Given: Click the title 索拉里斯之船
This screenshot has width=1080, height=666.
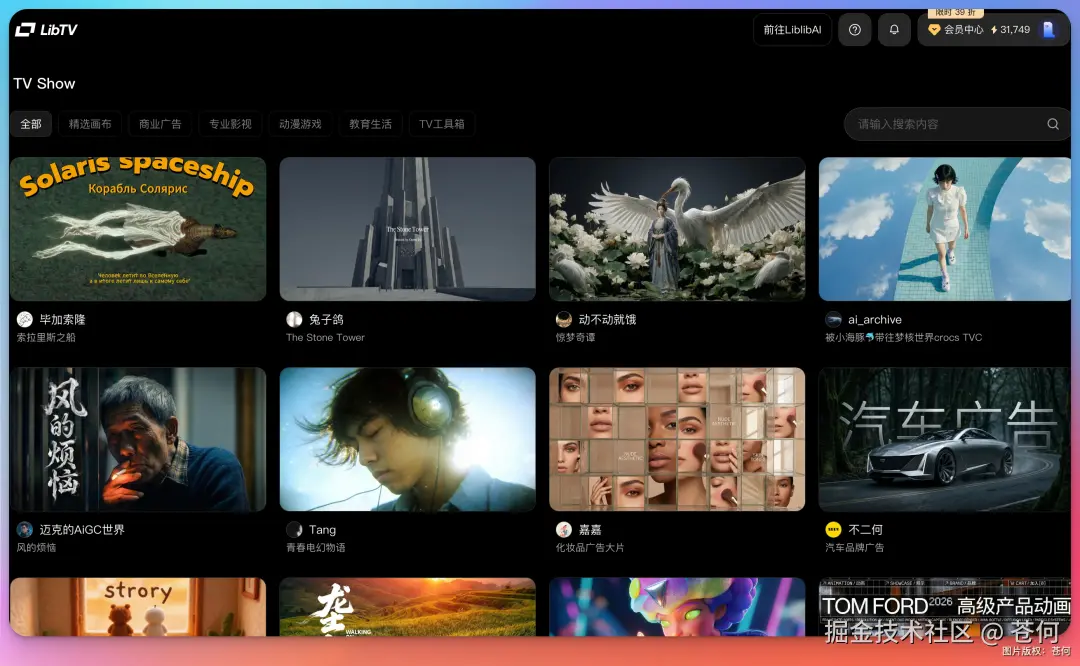Looking at the screenshot, I should click(46, 337).
